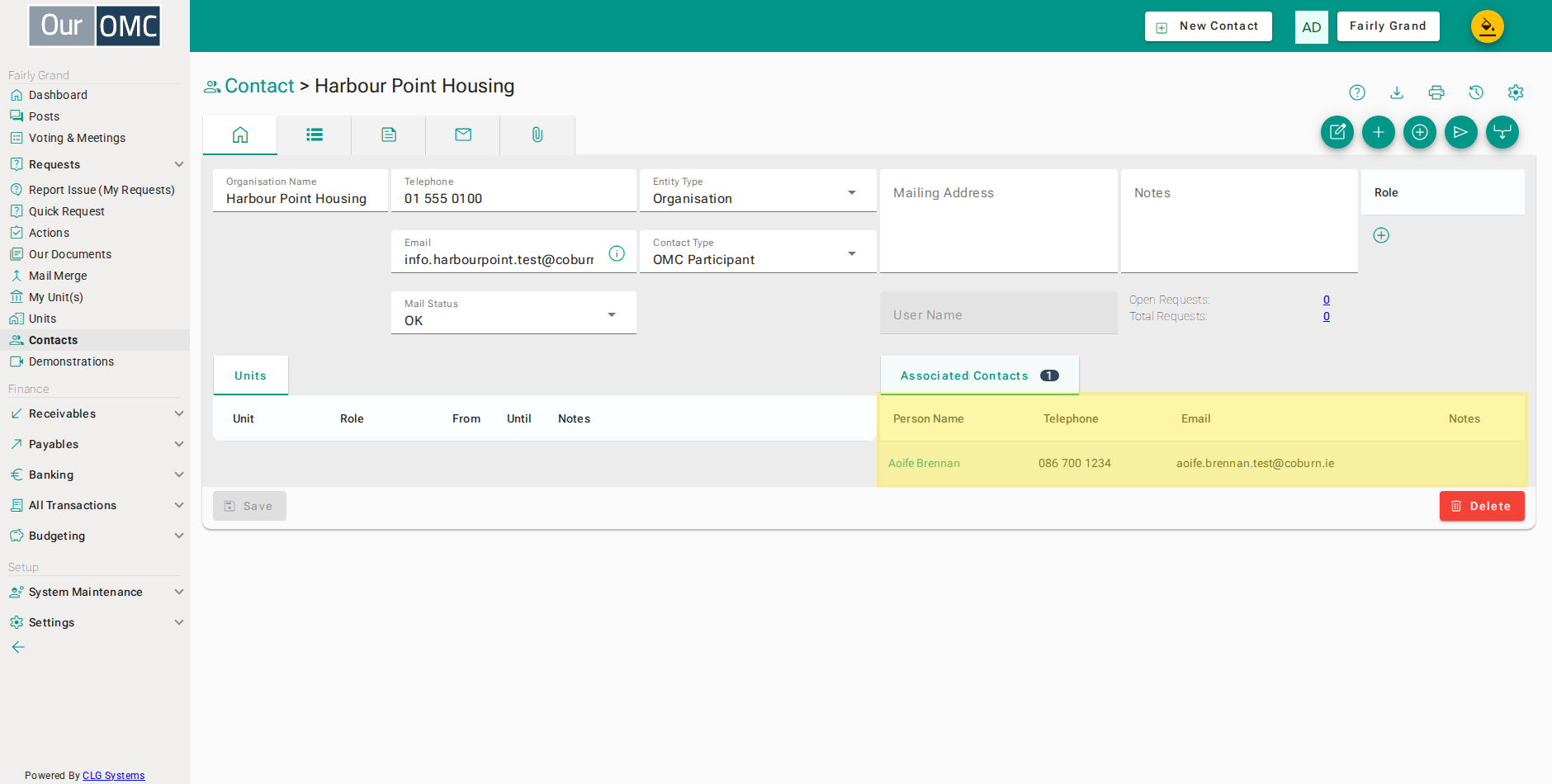The width and height of the screenshot is (1552, 784).
Task: Expand the Banking sidebar section
Action: click(x=95, y=475)
